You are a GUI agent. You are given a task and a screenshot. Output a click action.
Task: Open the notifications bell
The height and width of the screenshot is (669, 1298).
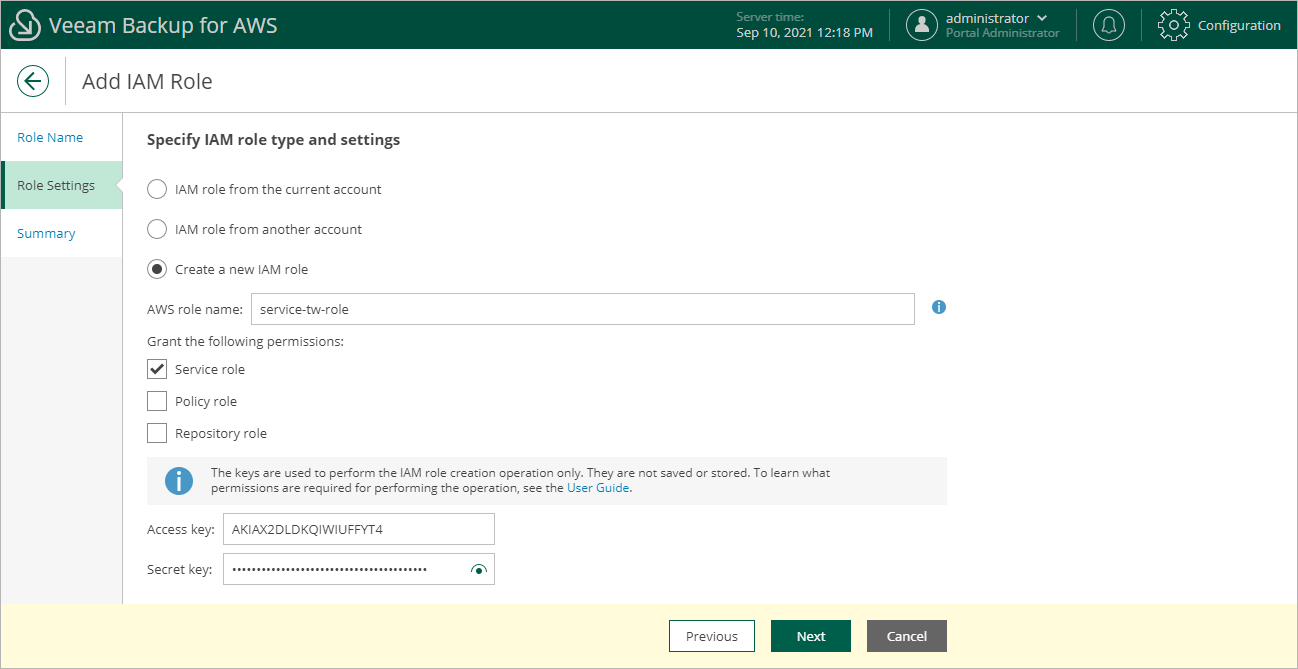pyautogui.click(x=1108, y=25)
